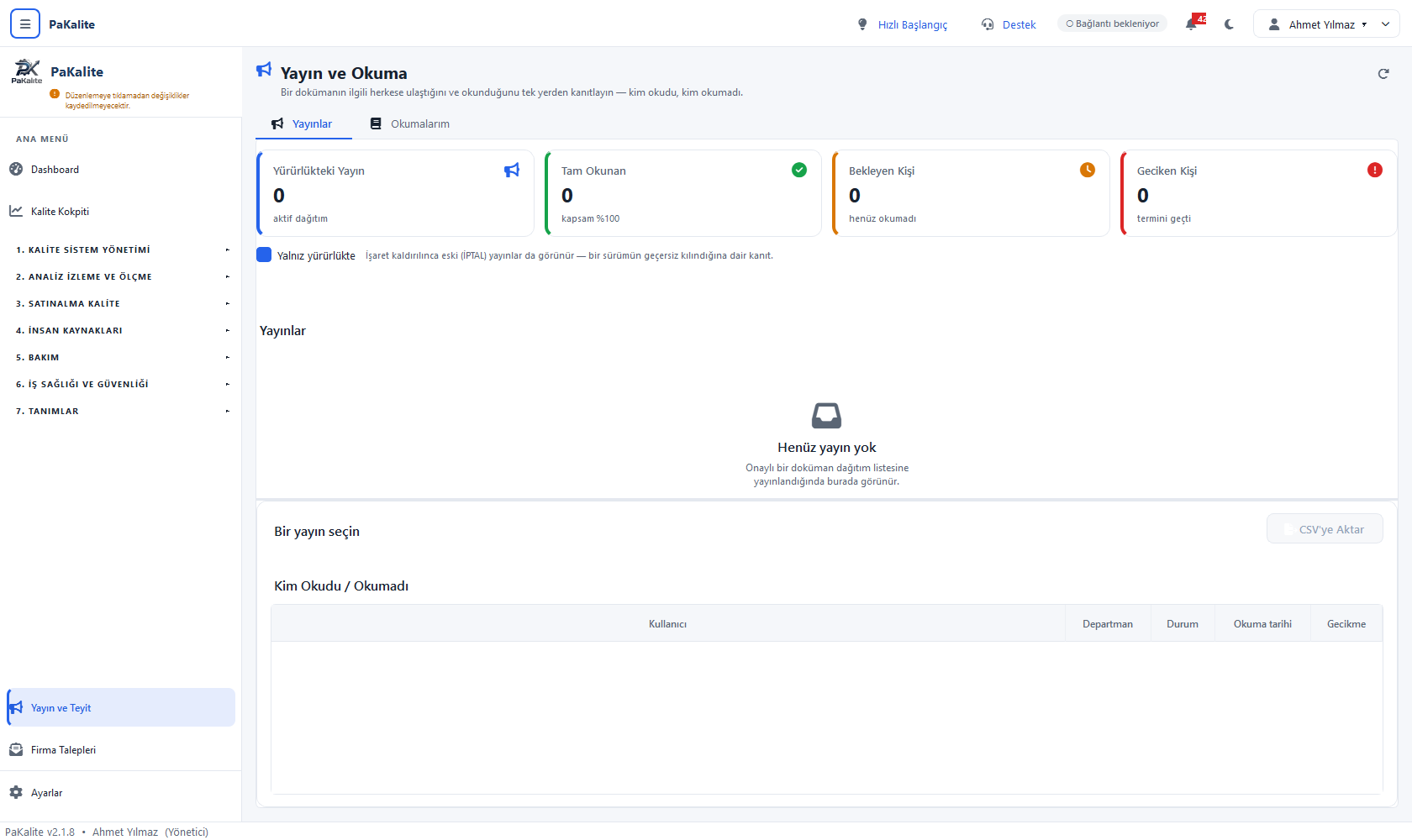Sort by the Okuma tarihi column header
The image size is (1412, 840).
[1262, 624]
